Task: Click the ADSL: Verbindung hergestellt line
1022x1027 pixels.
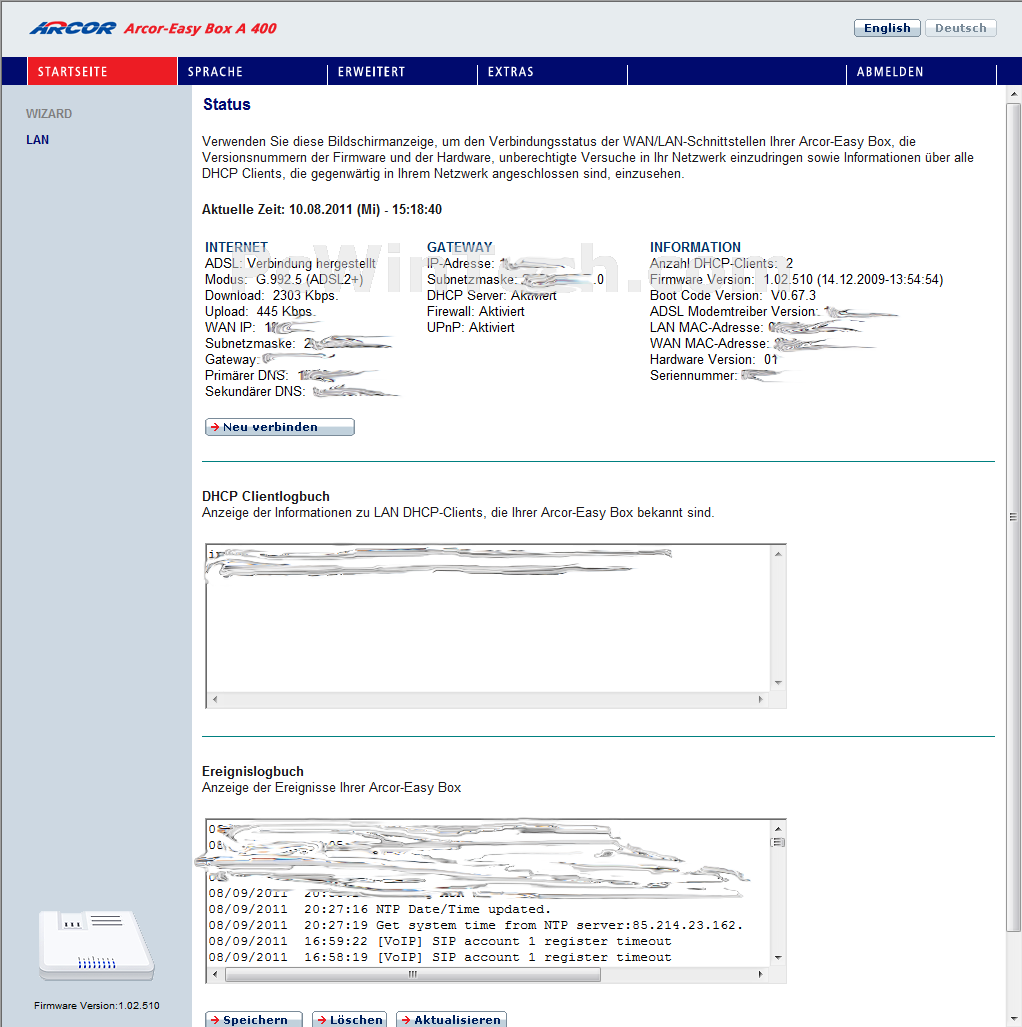Action: click(x=290, y=263)
